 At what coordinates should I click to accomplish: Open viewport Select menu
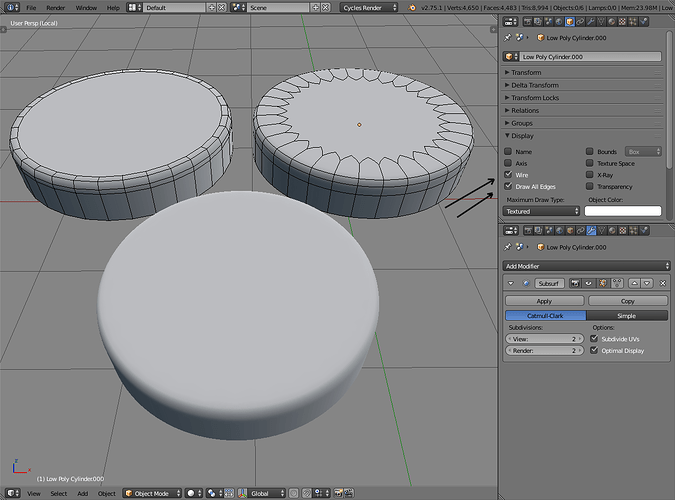(x=59, y=494)
